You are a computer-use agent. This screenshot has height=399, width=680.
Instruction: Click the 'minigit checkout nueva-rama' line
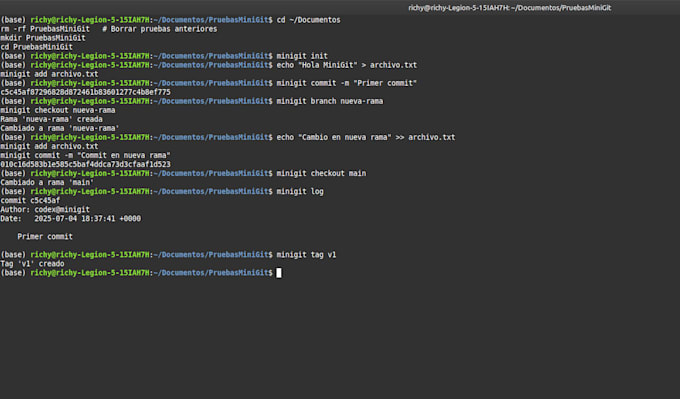pos(58,110)
